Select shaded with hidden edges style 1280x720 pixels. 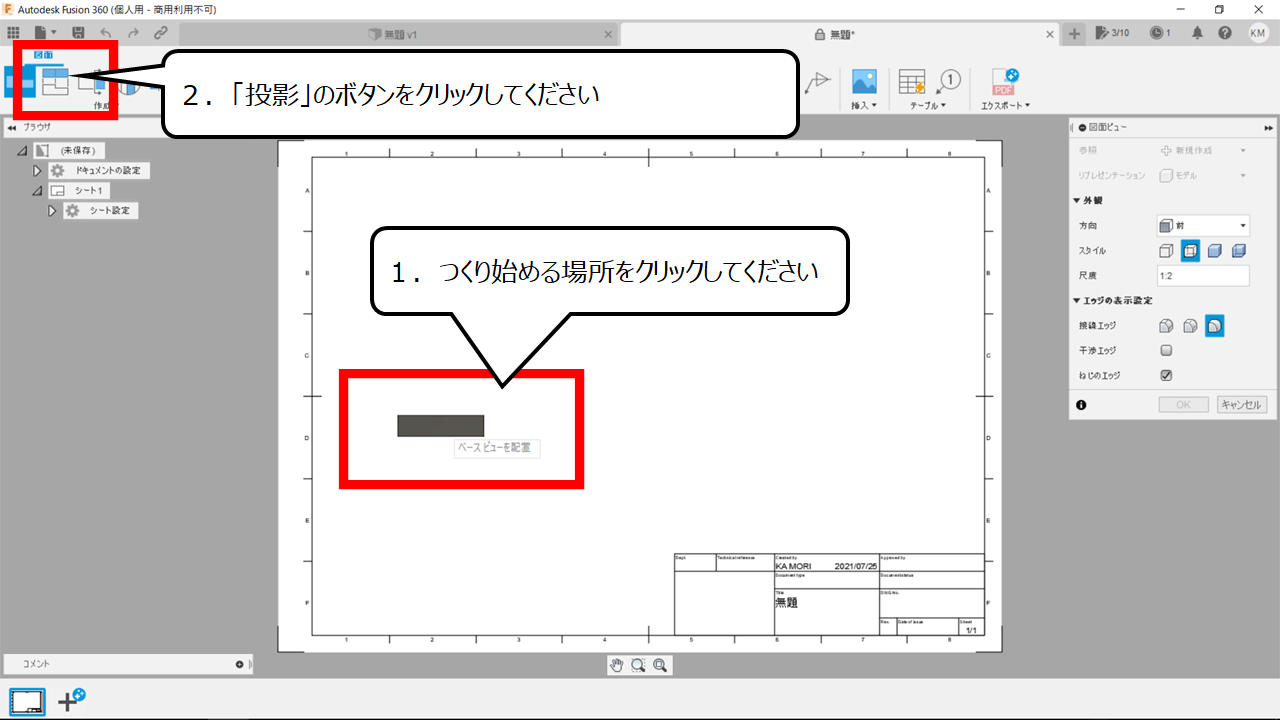(1239, 251)
